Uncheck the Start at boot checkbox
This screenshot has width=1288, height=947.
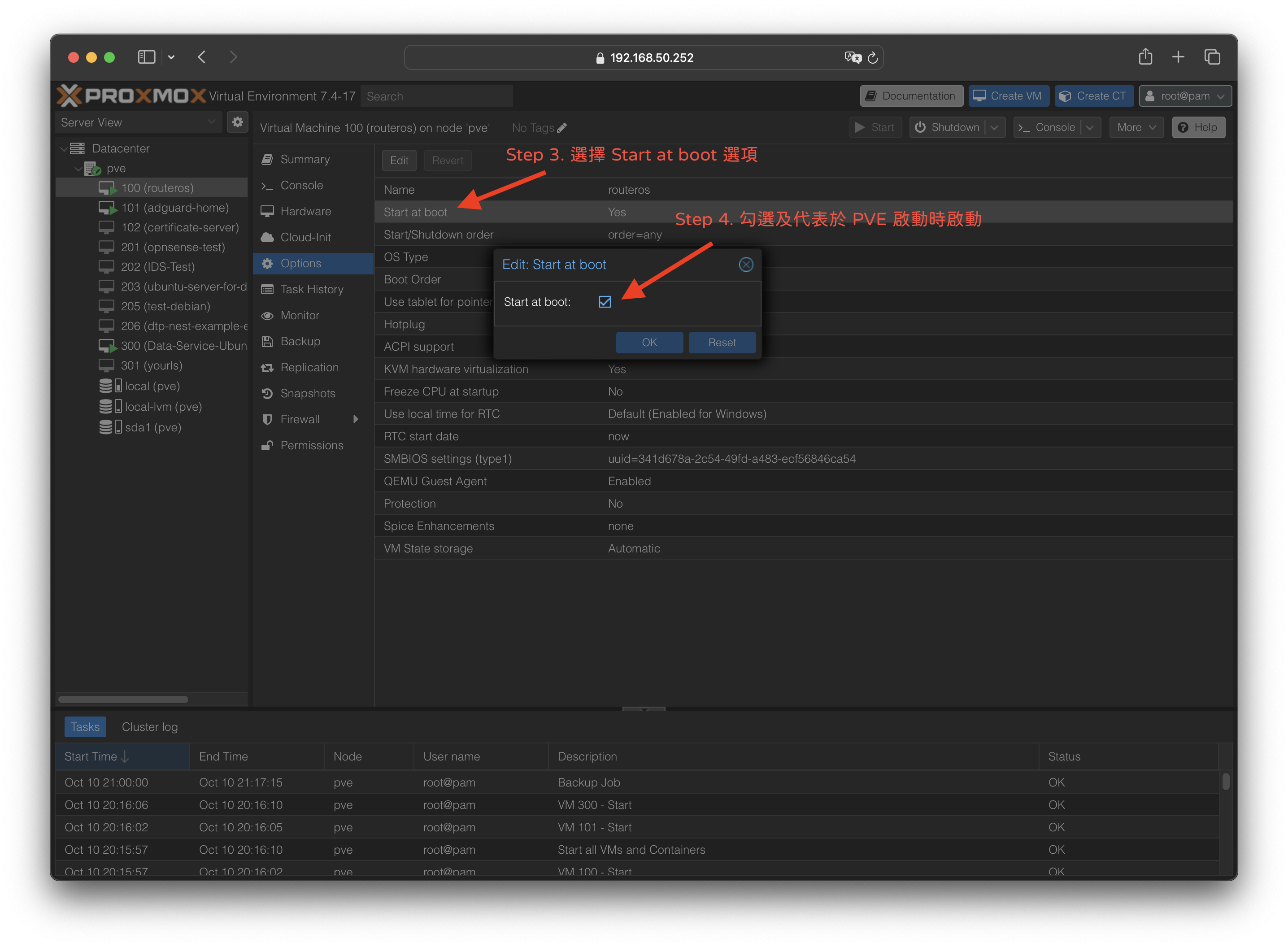[605, 301]
